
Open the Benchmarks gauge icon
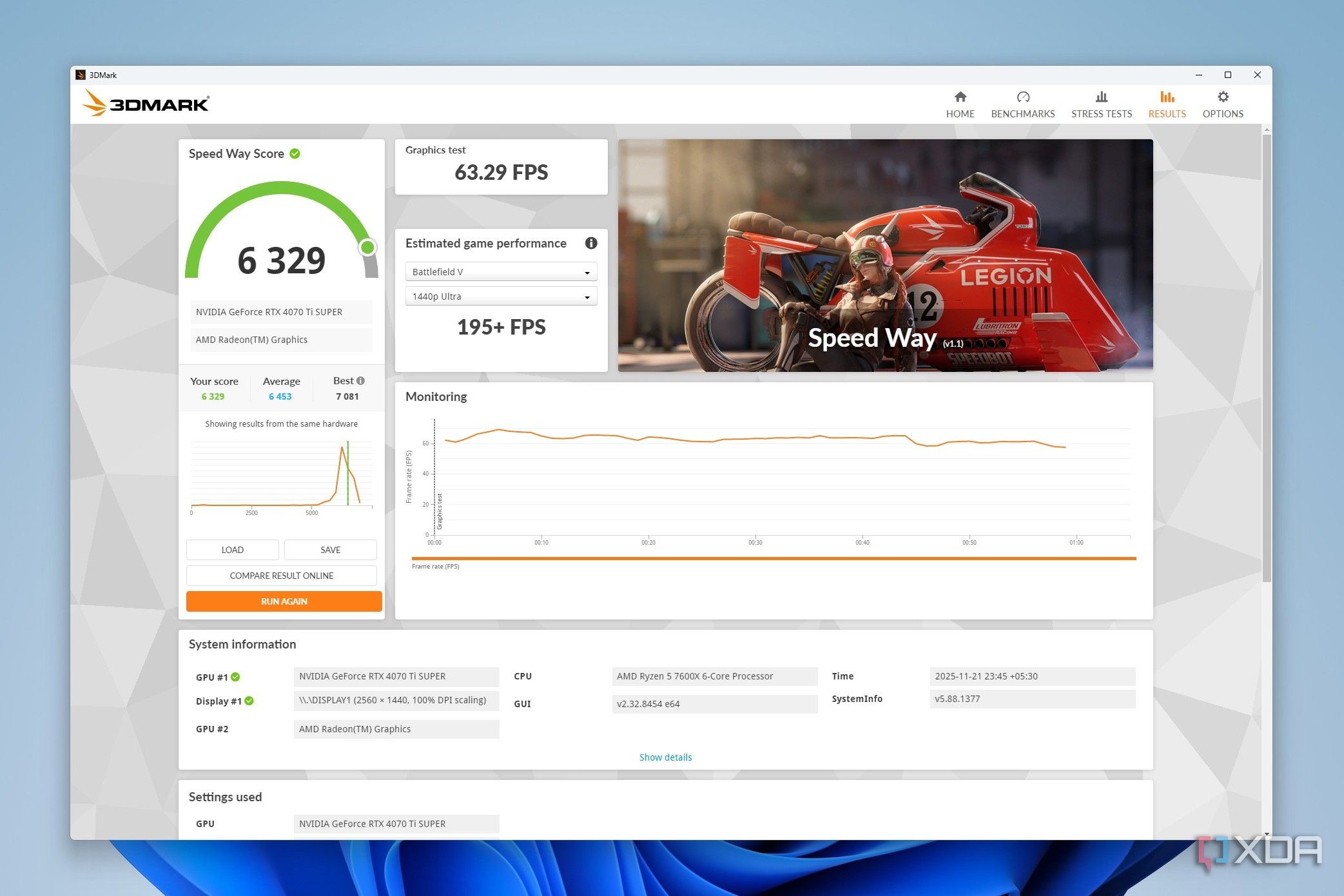pos(1022,97)
